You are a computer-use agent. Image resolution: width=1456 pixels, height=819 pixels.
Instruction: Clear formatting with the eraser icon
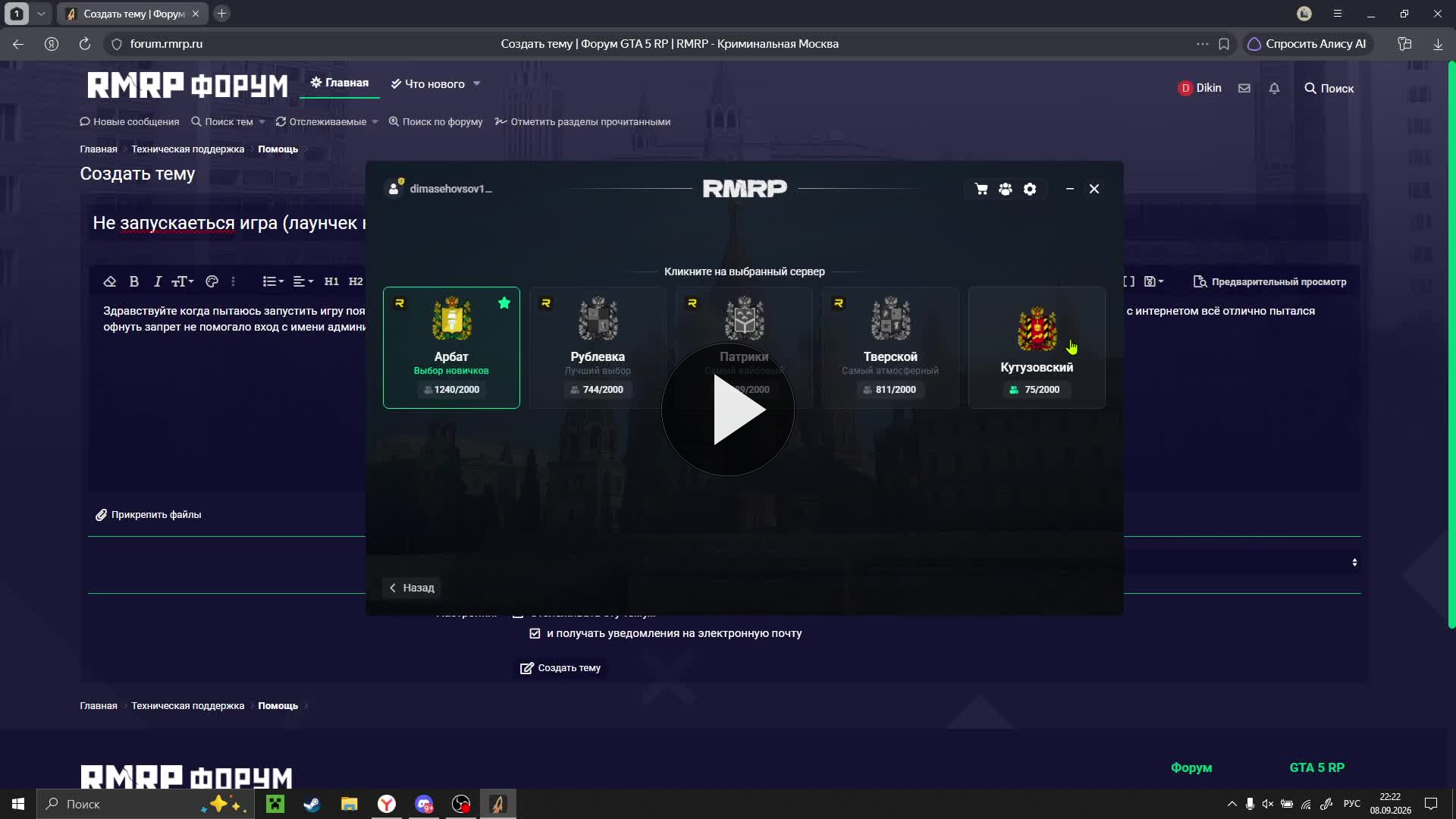pyautogui.click(x=110, y=281)
